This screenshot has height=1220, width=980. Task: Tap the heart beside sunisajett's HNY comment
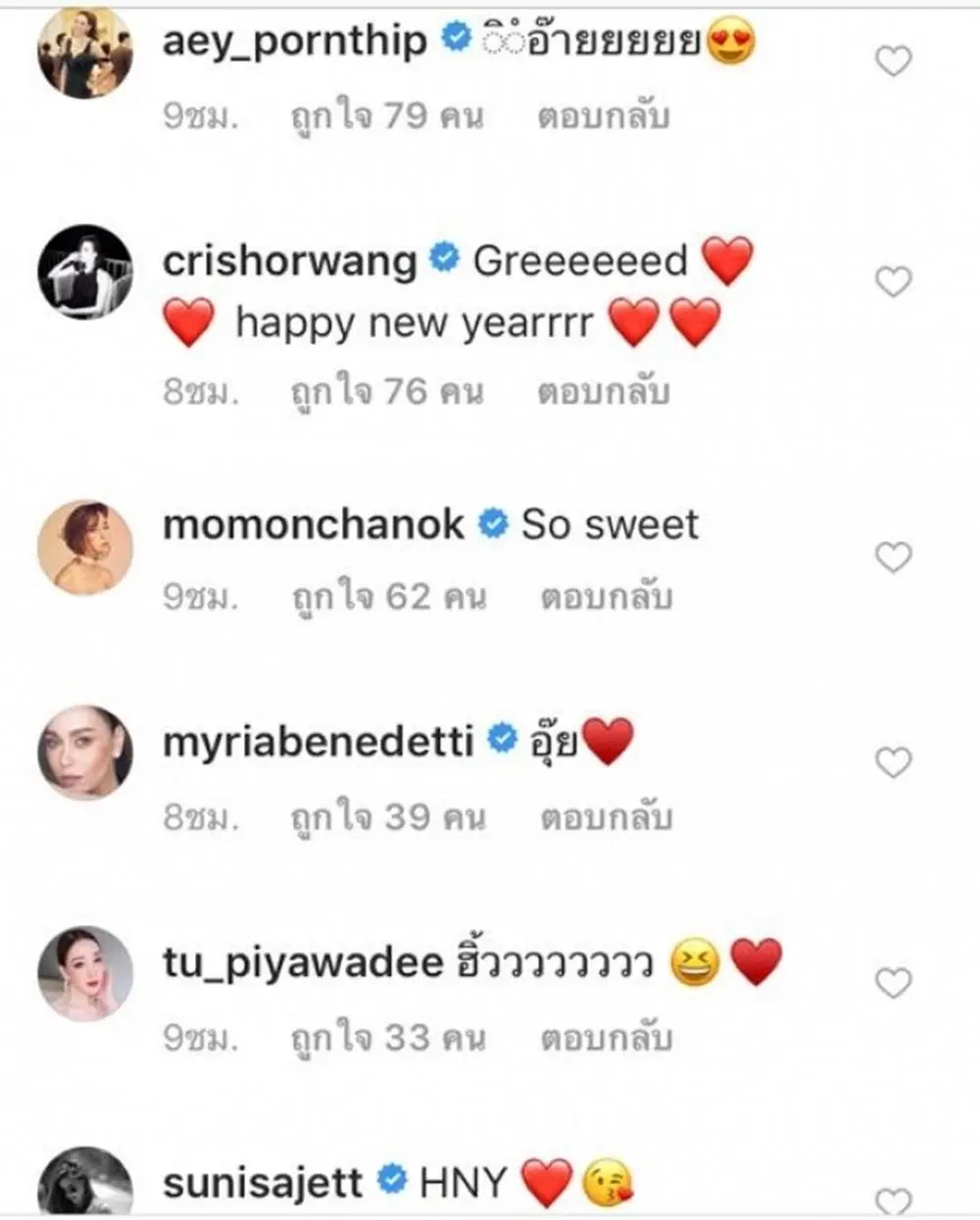coord(893,1201)
